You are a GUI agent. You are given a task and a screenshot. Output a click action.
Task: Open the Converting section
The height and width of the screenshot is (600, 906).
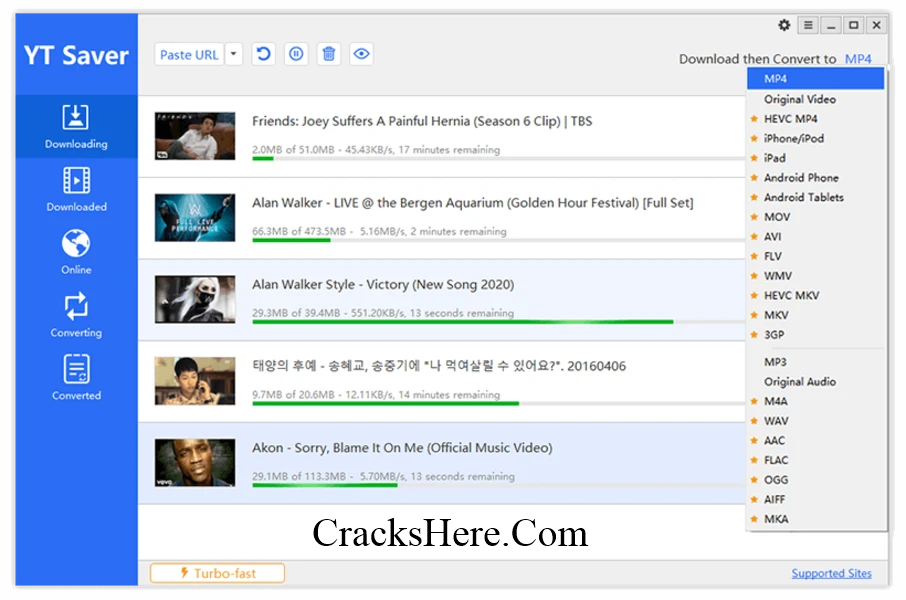coord(76,316)
